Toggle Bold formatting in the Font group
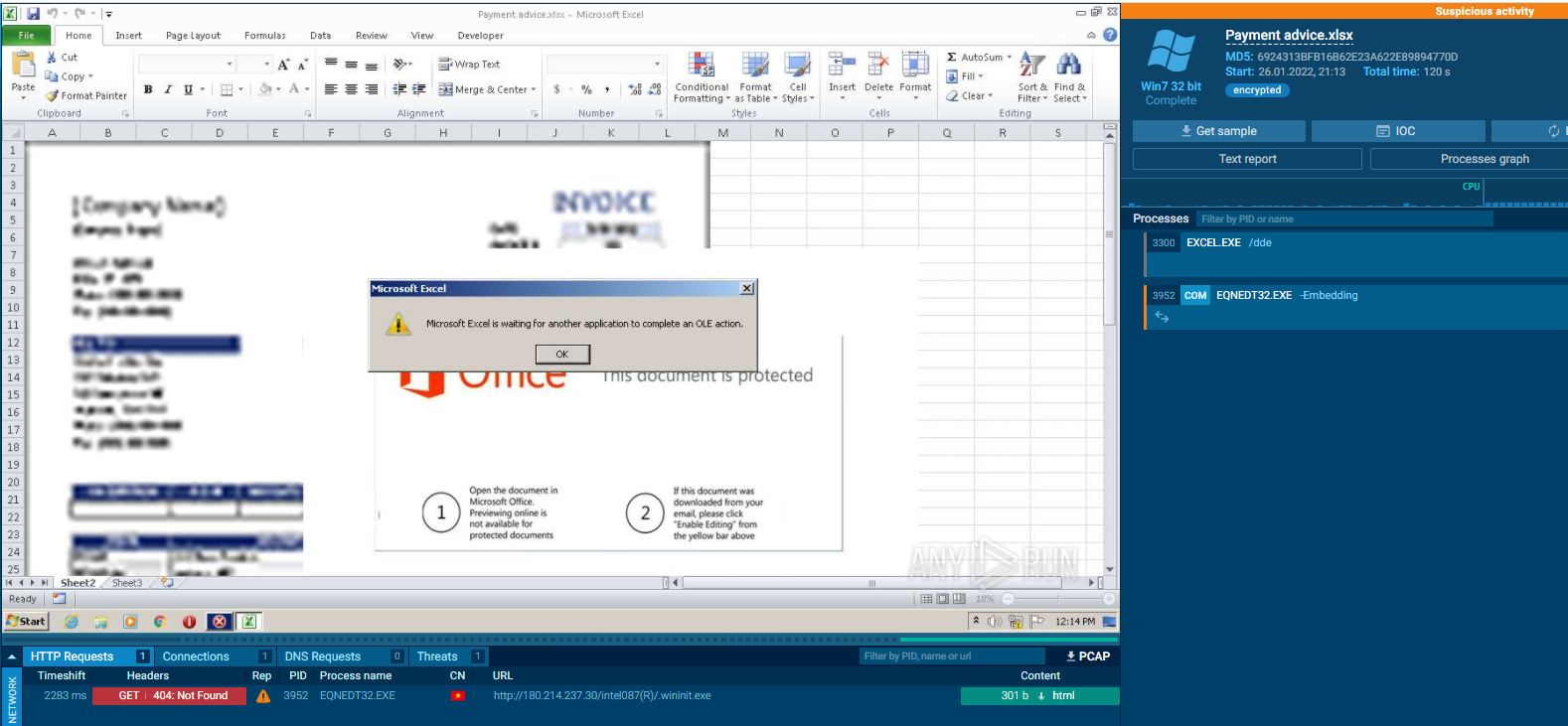Image resolution: width=1568 pixels, height=726 pixels. pyautogui.click(x=148, y=89)
